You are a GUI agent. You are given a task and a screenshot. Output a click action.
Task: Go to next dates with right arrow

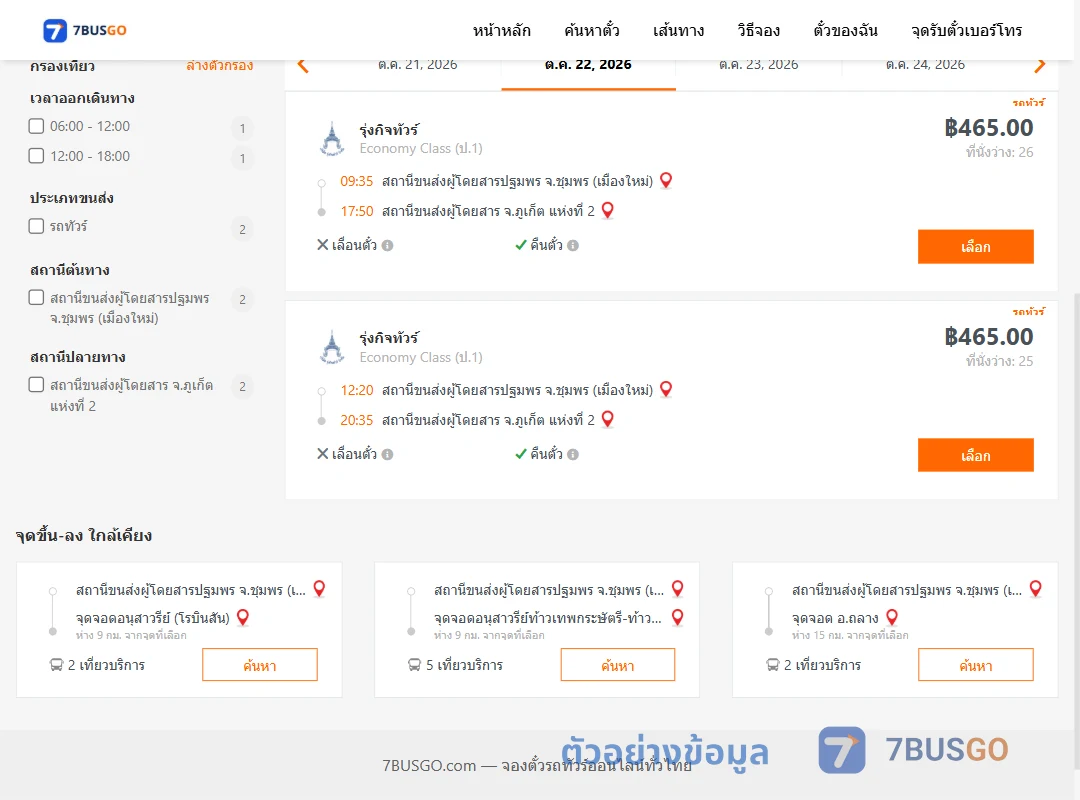(x=1039, y=65)
